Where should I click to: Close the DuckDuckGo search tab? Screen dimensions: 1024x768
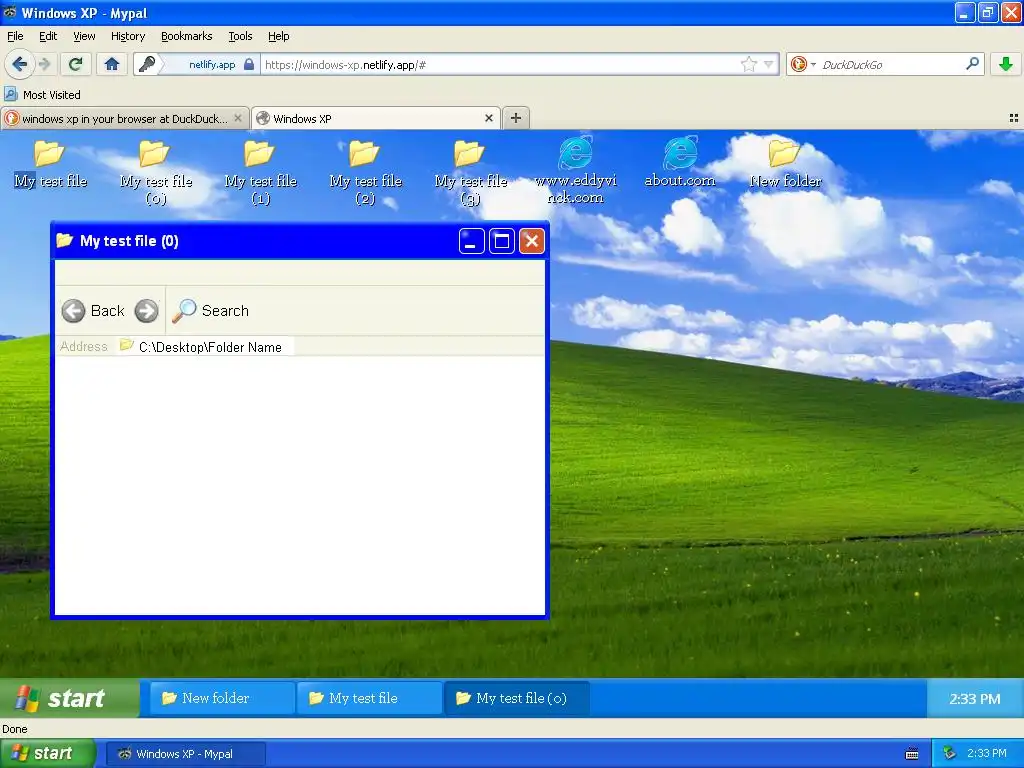[x=238, y=118]
